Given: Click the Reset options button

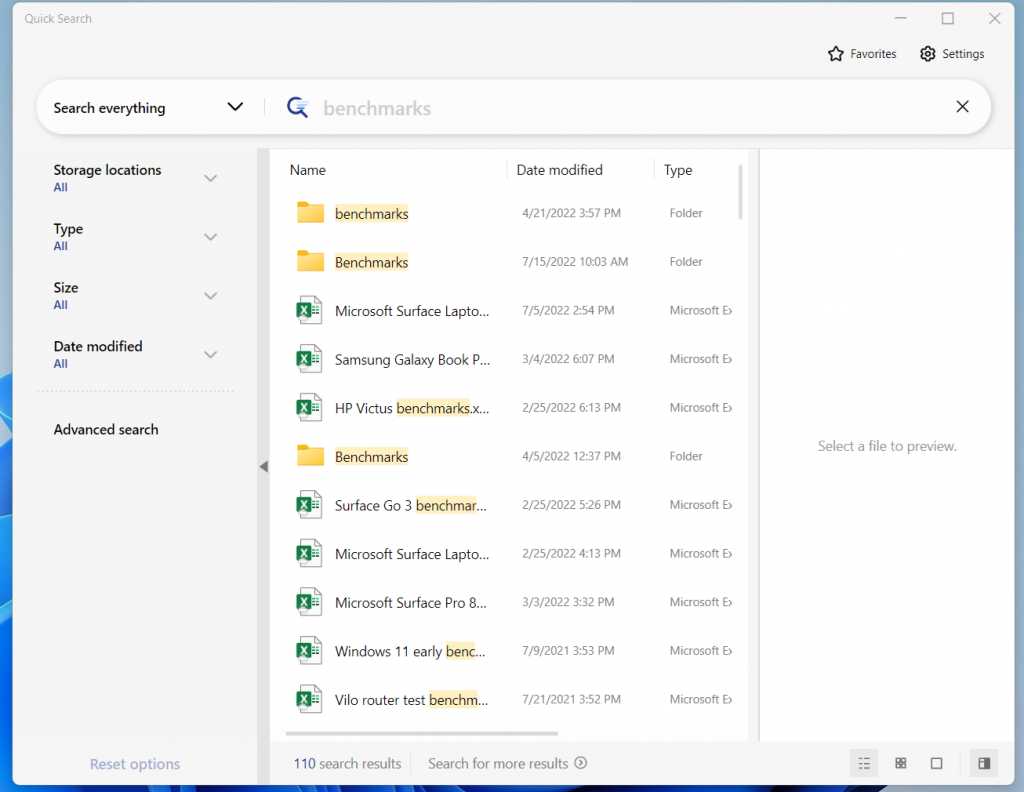Looking at the screenshot, I should coord(134,763).
